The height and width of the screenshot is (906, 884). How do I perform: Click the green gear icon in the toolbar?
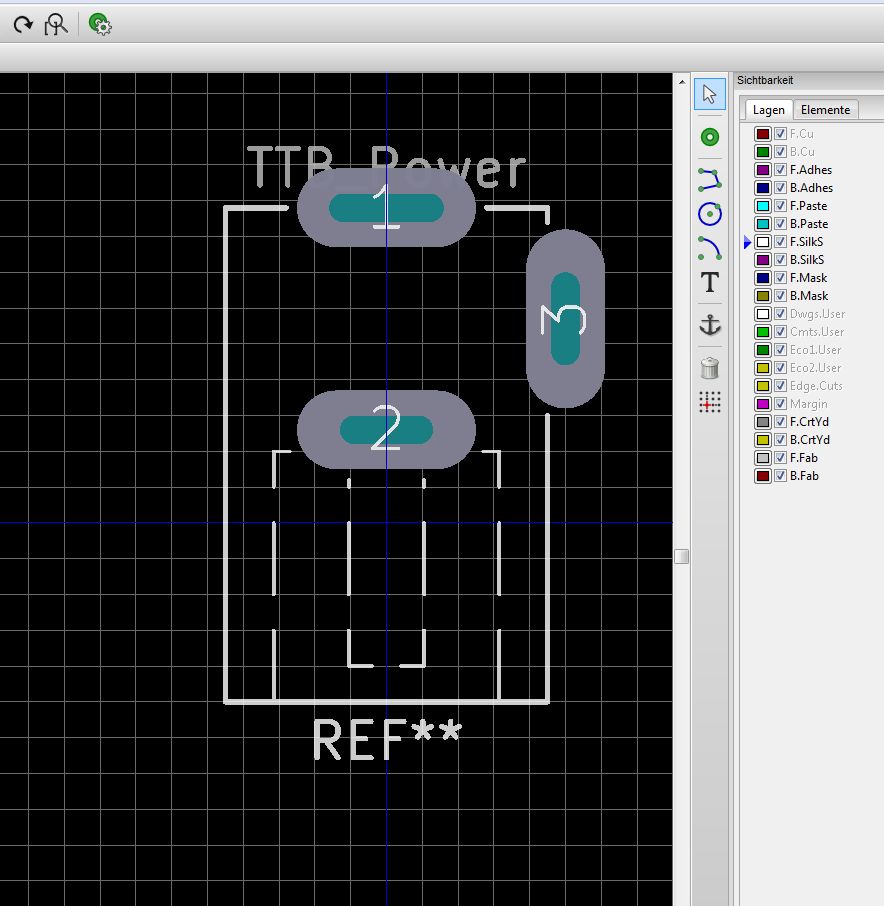point(100,24)
